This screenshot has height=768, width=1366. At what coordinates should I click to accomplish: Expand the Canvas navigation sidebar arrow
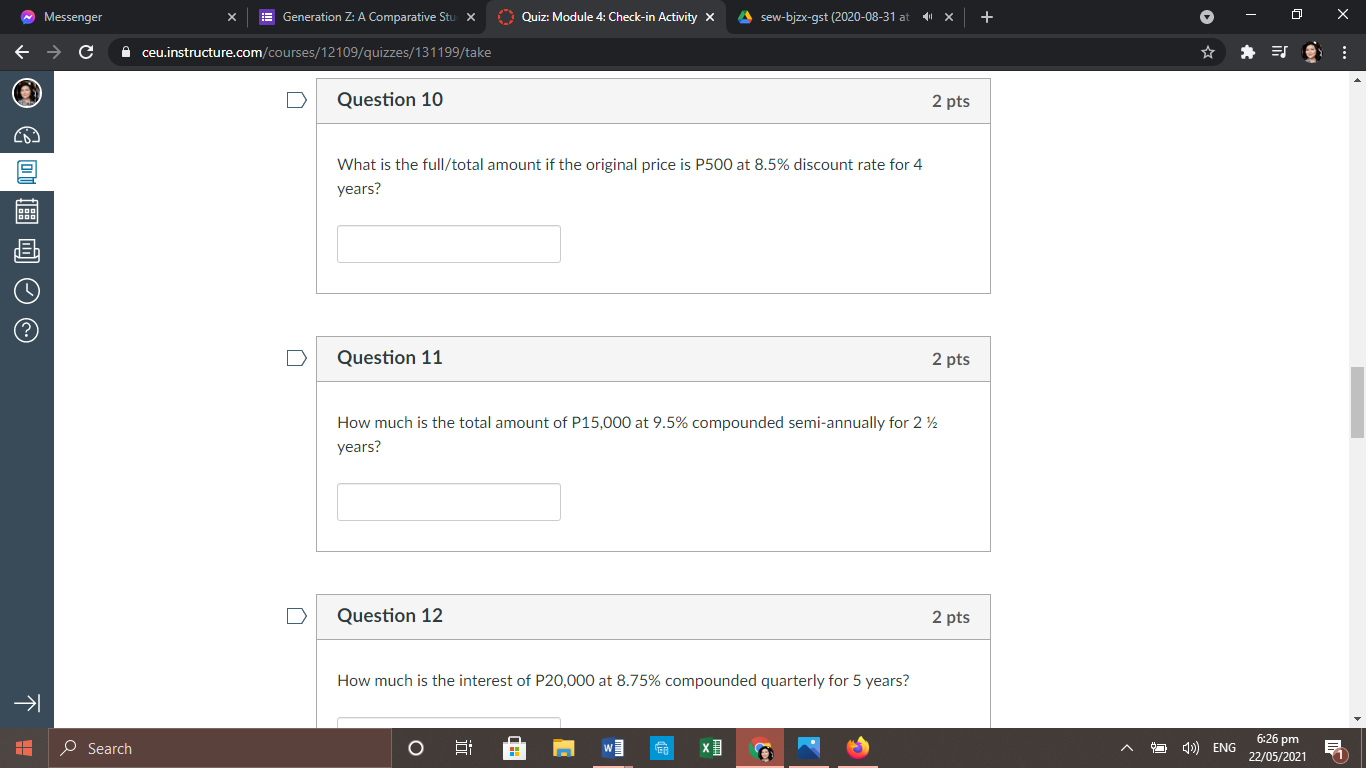[27, 704]
